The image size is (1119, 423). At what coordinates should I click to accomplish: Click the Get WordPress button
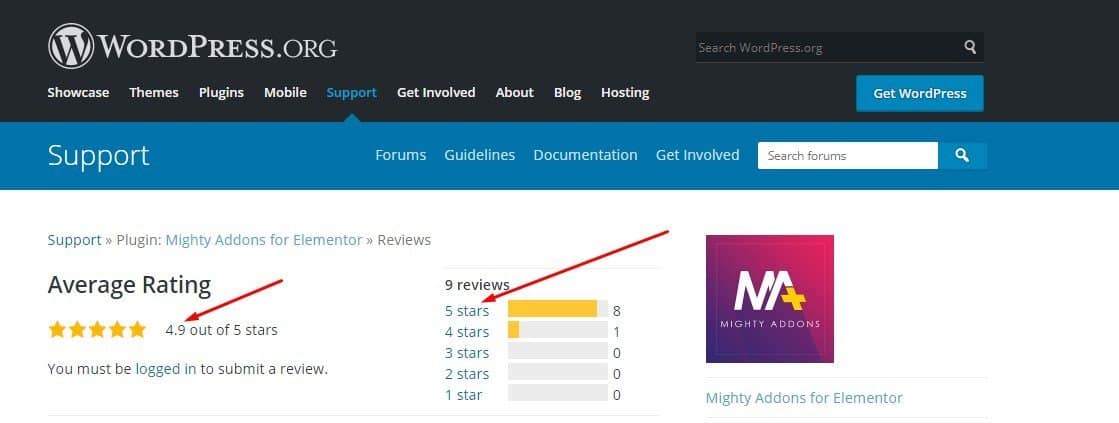tap(919, 93)
